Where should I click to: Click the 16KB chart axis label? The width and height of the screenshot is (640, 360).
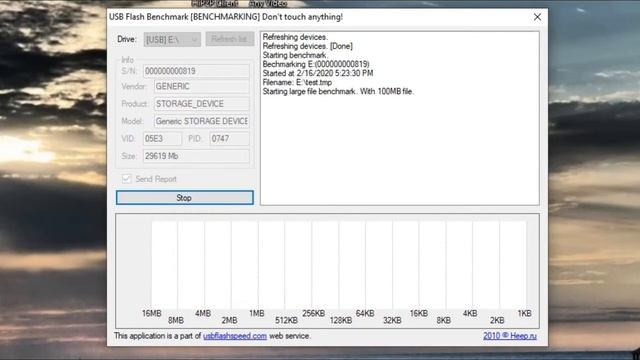coord(419,313)
